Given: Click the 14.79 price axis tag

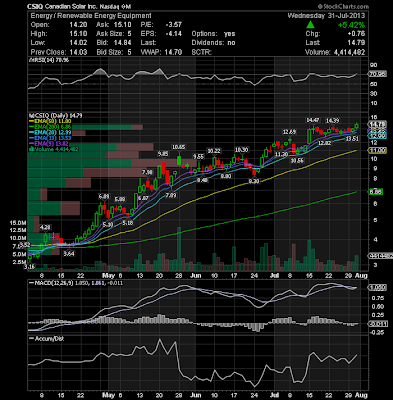Looking at the screenshot, I should coord(377,124).
